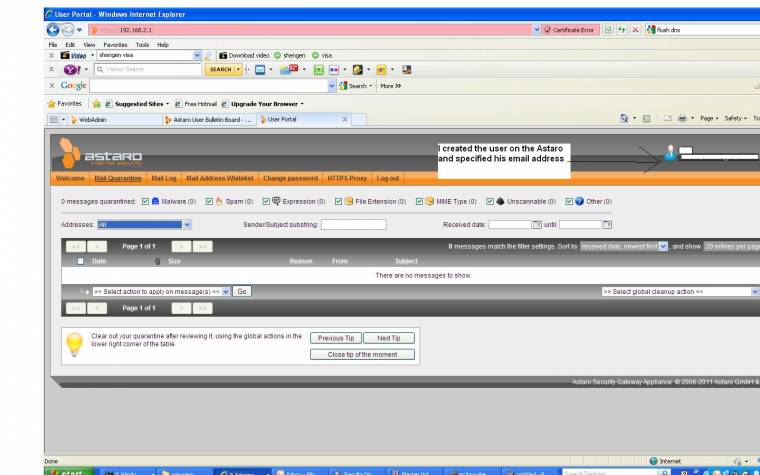Switch to the Mail Log tab
The width and height of the screenshot is (760, 475).
click(162, 178)
